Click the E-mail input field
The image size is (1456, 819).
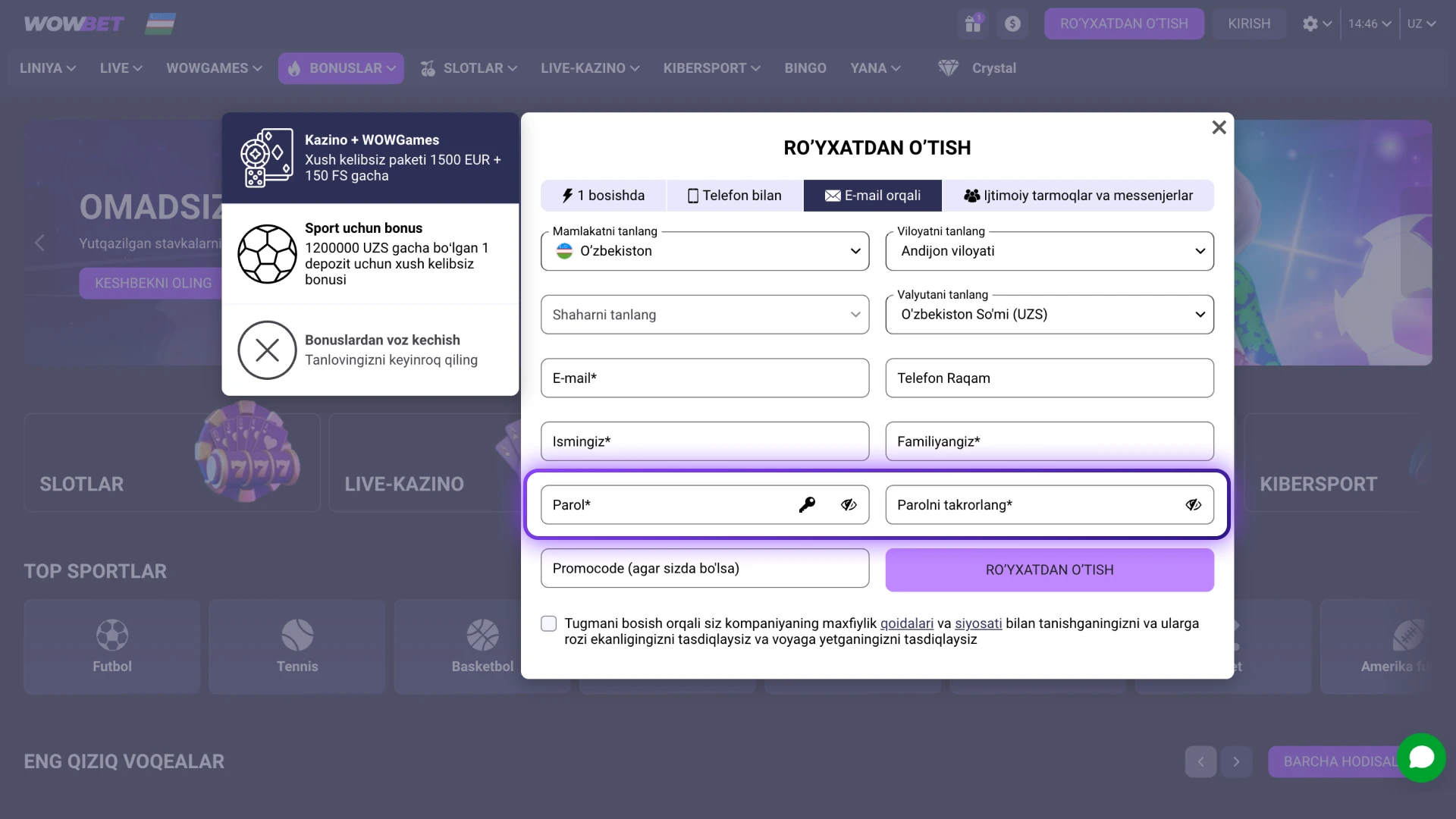704,378
